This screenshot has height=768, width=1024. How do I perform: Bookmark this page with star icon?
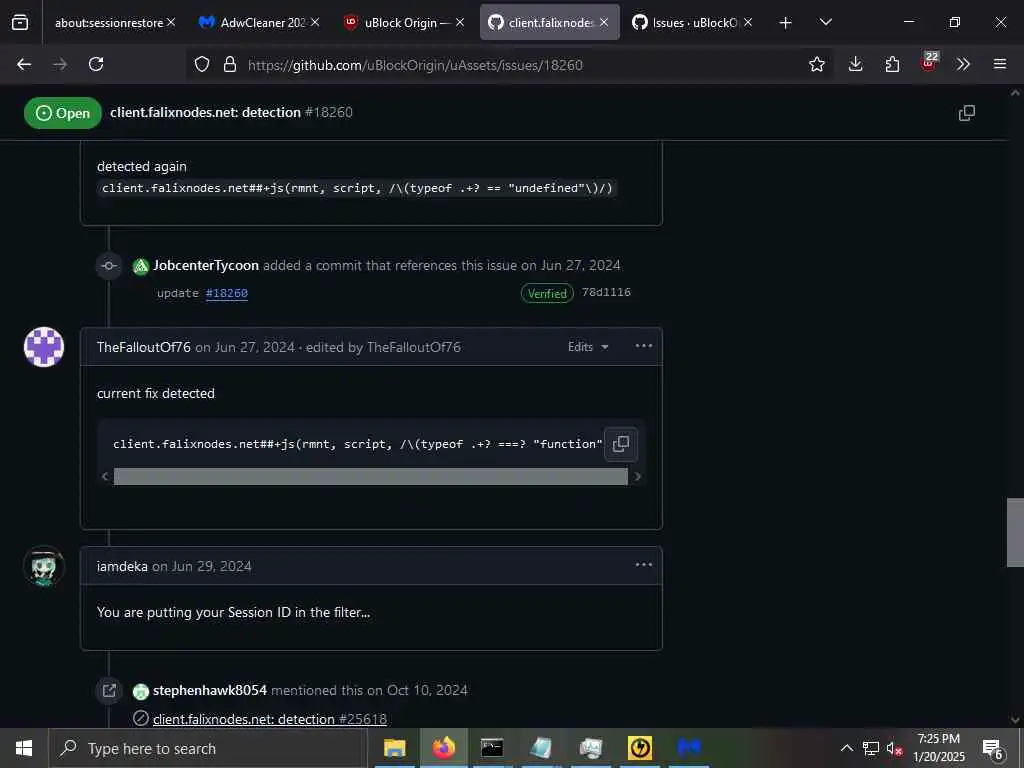(816, 64)
